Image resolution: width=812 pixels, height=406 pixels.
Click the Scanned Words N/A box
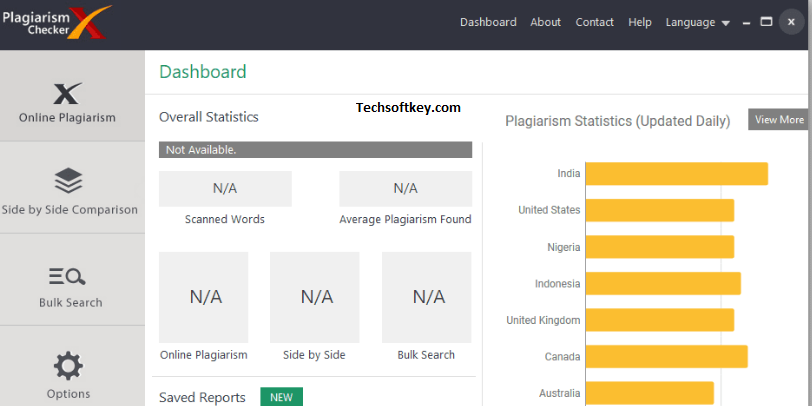[225, 189]
